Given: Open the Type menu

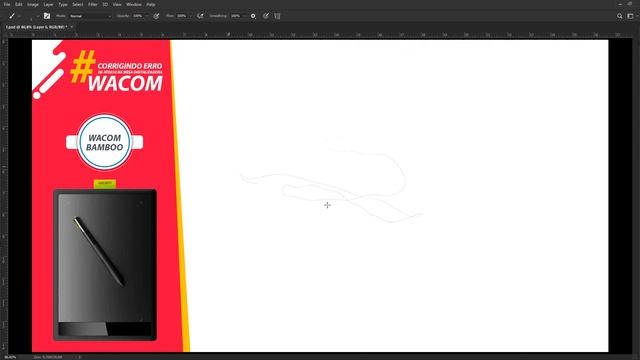Looking at the screenshot, I should pyautogui.click(x=63, y=4).
